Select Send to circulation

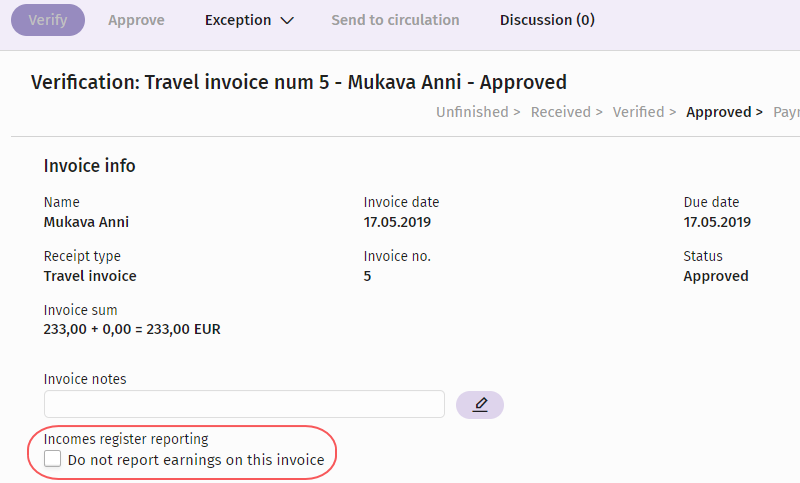pos(395,20)
